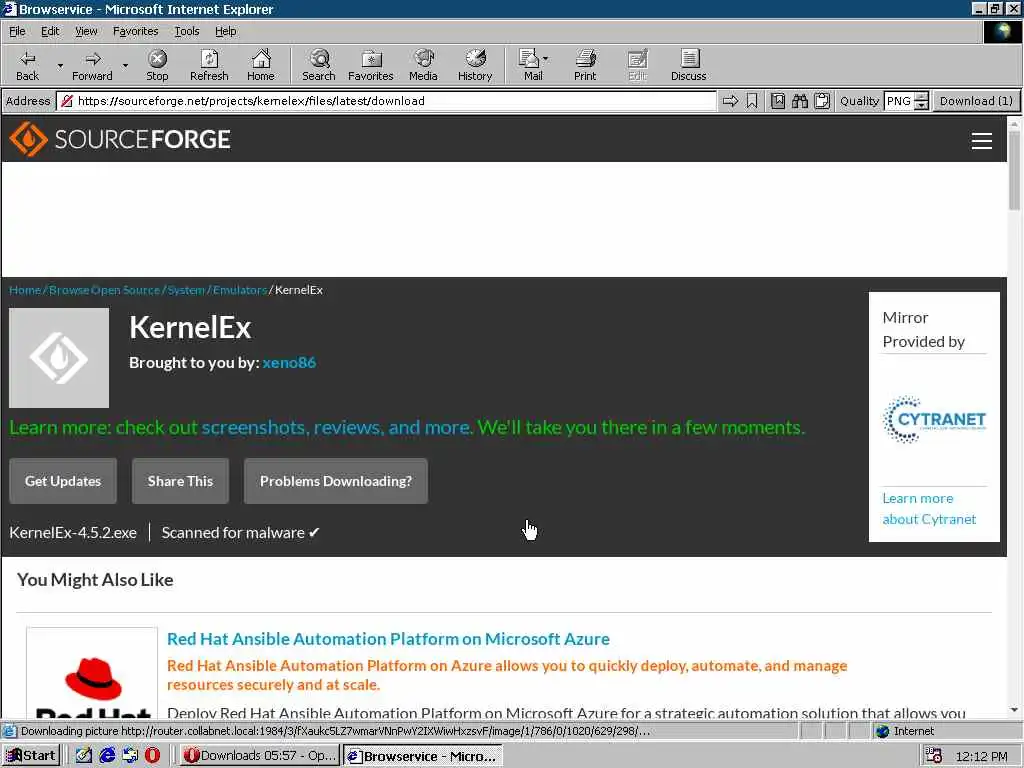Open the Media toolbar icon
Image resolution: width=1024 pixels, height=768 pixels.
coord(423,65)
